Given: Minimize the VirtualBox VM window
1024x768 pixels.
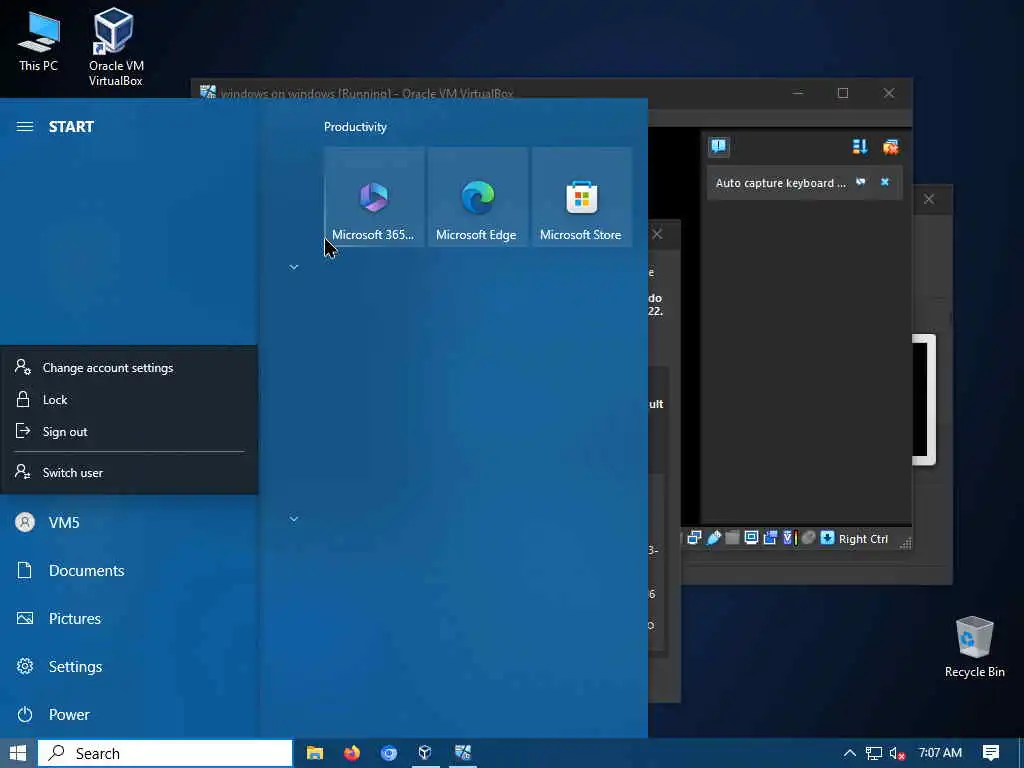Looking at the screenshot, I should (x=797, y=93).
